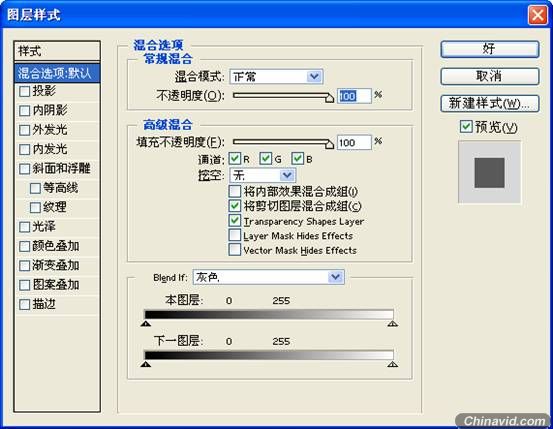Click the 填充不透明度 fill opacity input field

[x=354, y=143]
